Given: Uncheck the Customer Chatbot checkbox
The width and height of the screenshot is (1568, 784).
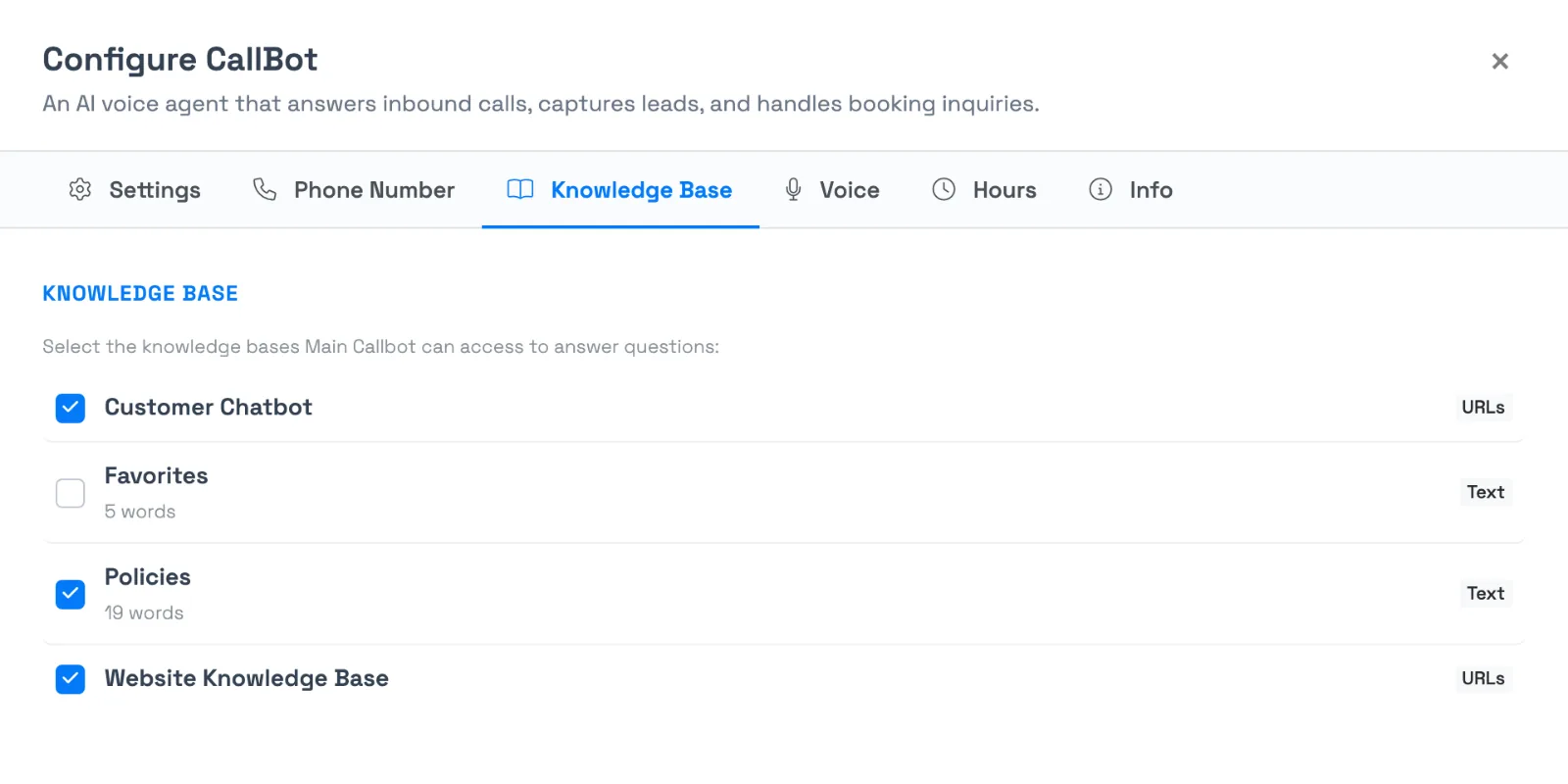Looking at the screenshot, I should pos(71,408).
